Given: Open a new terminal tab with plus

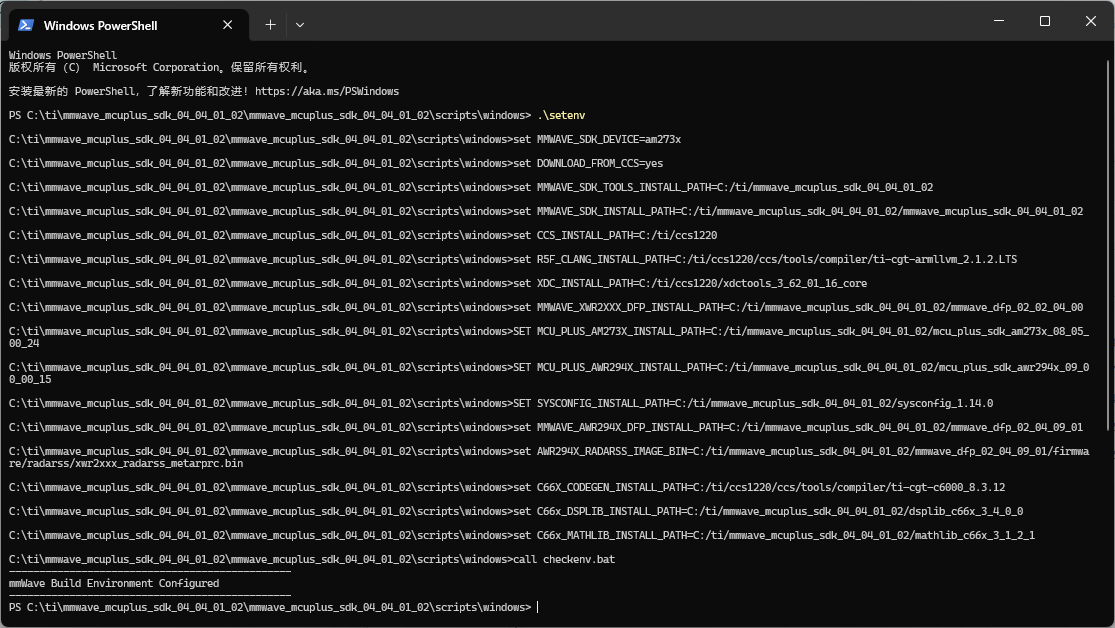Looking at the screenshot, I should coord(270,24).
